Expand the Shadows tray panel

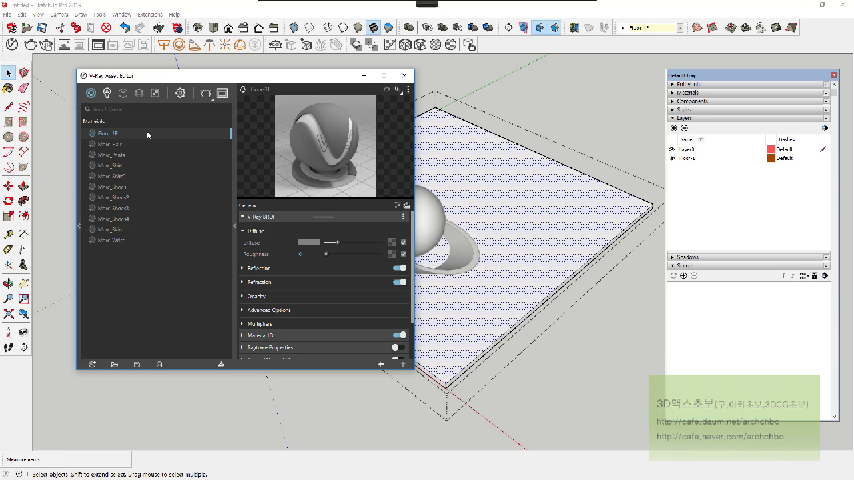[x=748, y=257]
